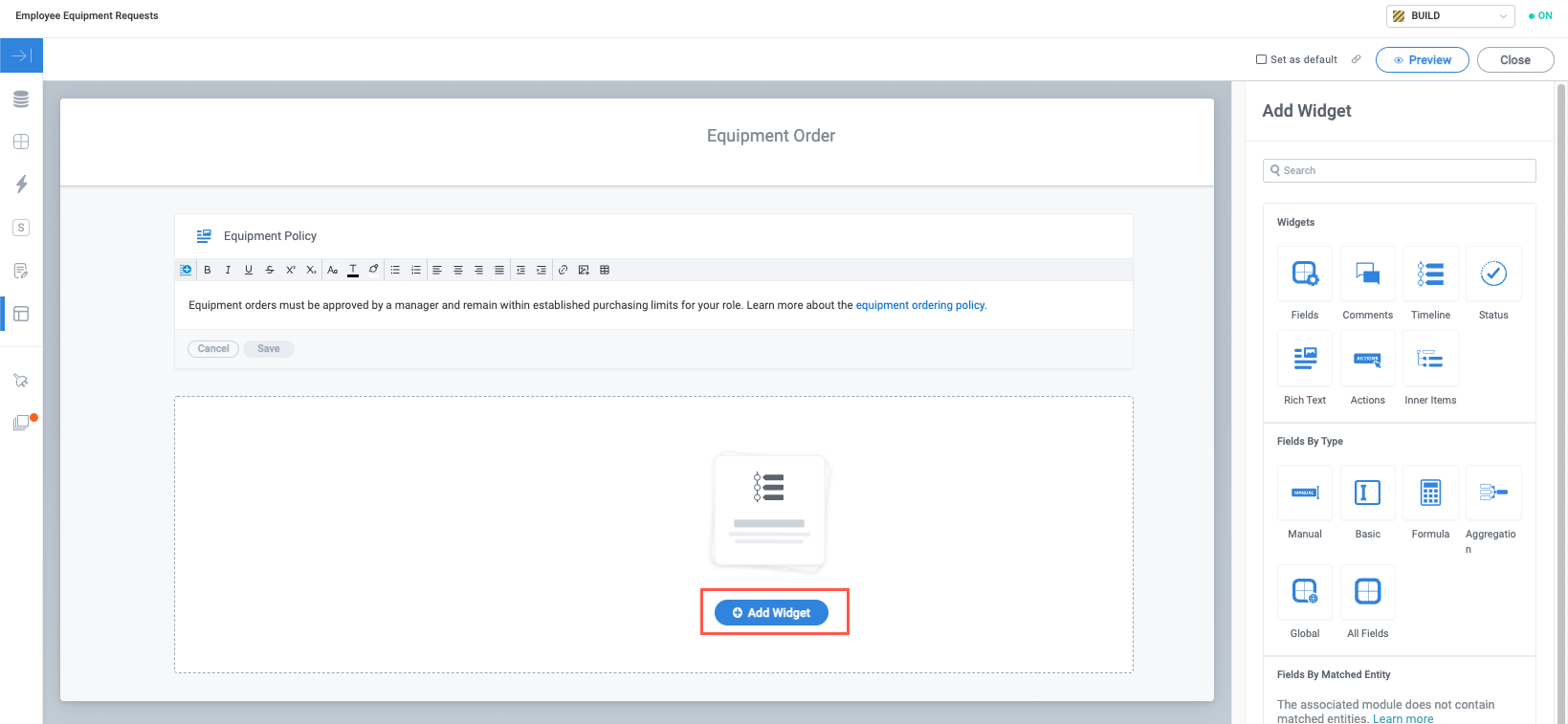Click the Add Widget panel scrollbar
The height and width of the screenshot is (724, 1568).
[x=1561, y=402]
